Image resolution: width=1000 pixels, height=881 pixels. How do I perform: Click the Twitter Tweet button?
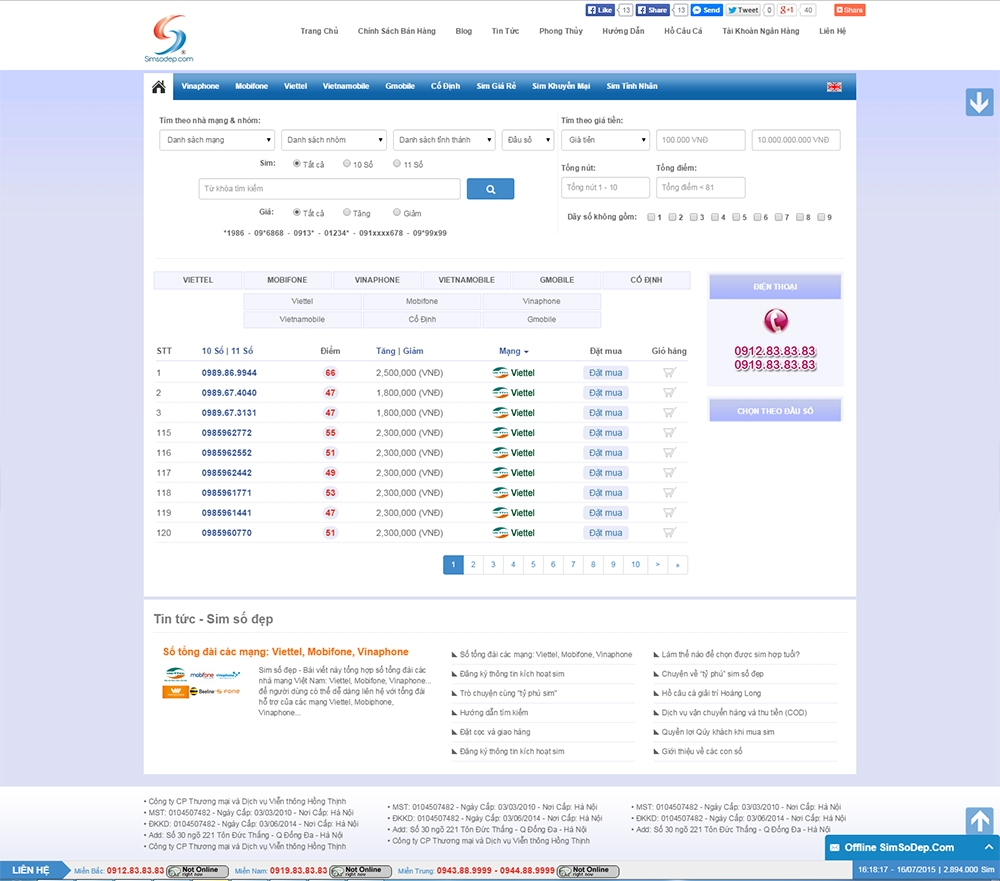[744, 10]
